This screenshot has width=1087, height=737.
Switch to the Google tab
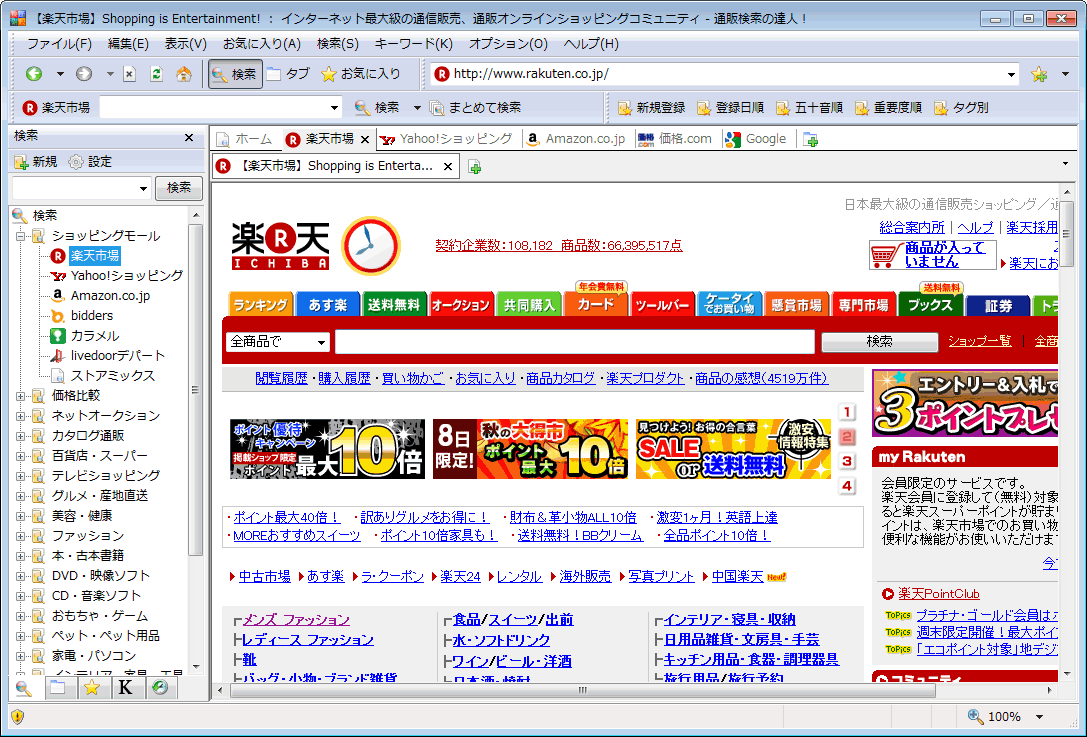pyautogui.click(x=756, y=139)
